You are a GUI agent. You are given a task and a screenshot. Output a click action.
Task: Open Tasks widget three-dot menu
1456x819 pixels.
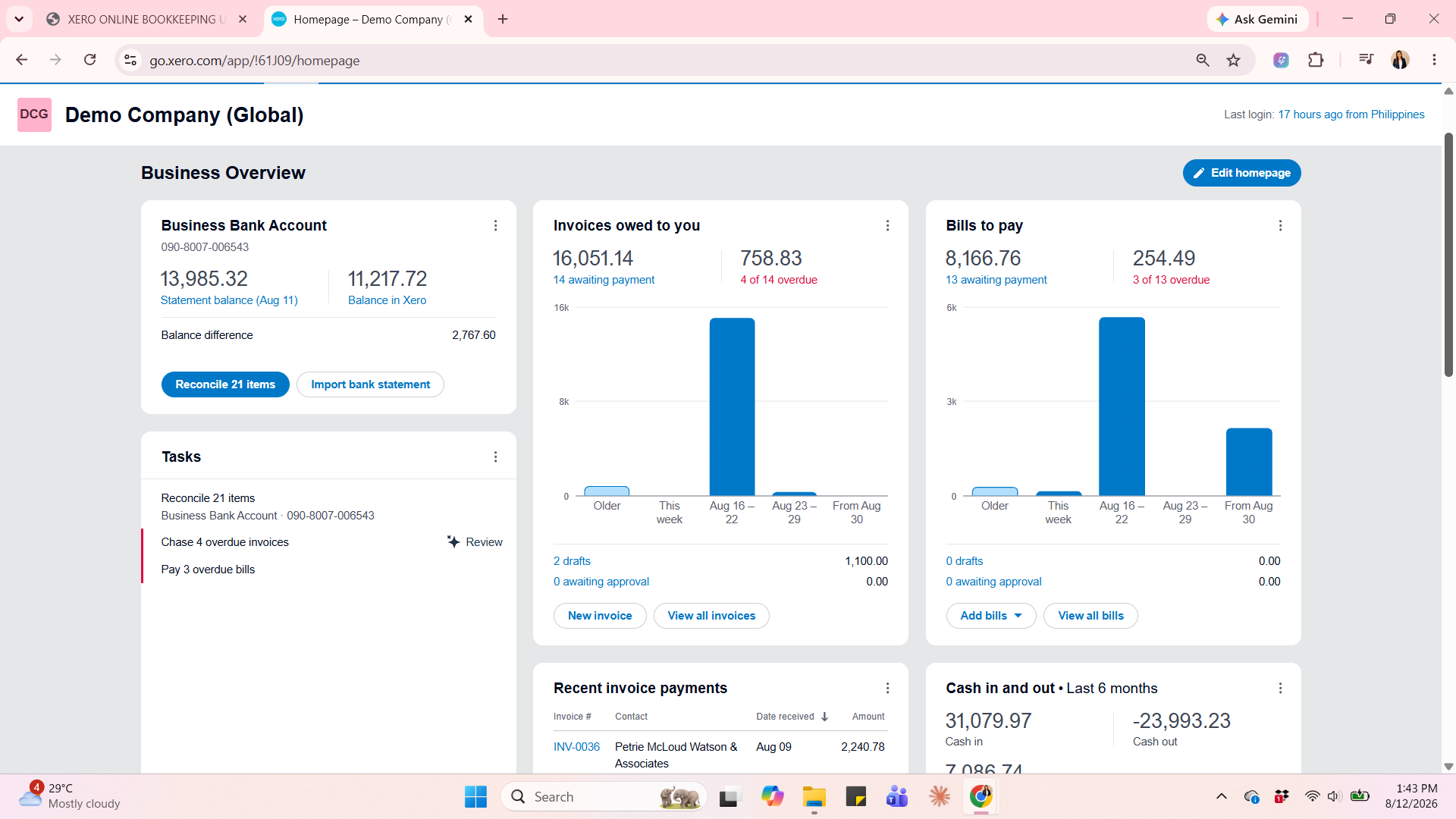tap(495, 457)
